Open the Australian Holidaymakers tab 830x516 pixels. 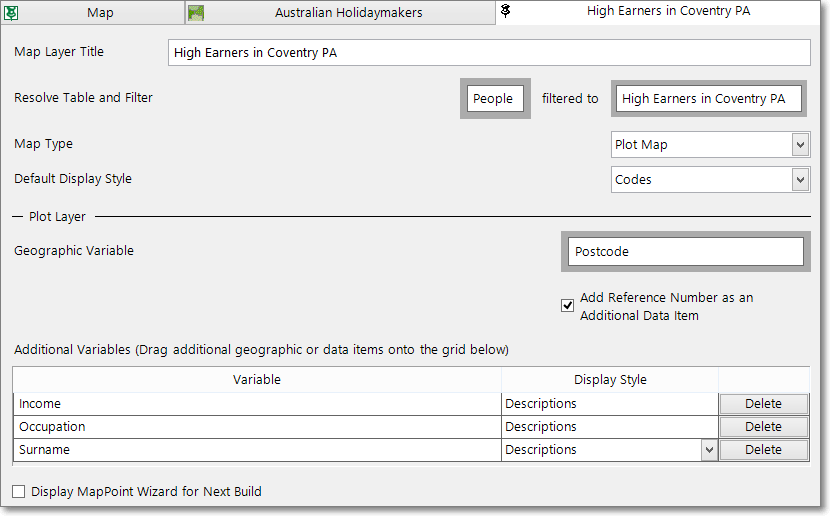[x=340, y=12]
